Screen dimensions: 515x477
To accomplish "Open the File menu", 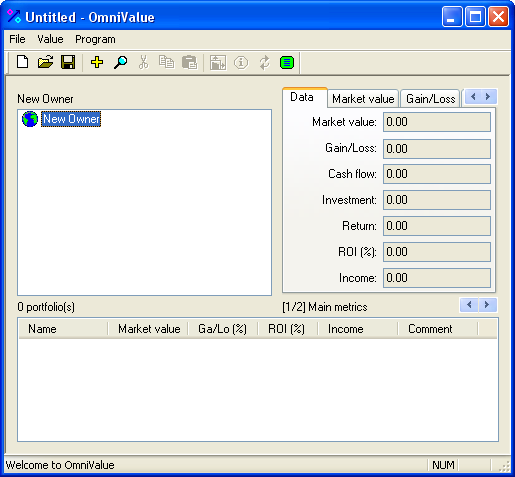I will coord(17,39).
